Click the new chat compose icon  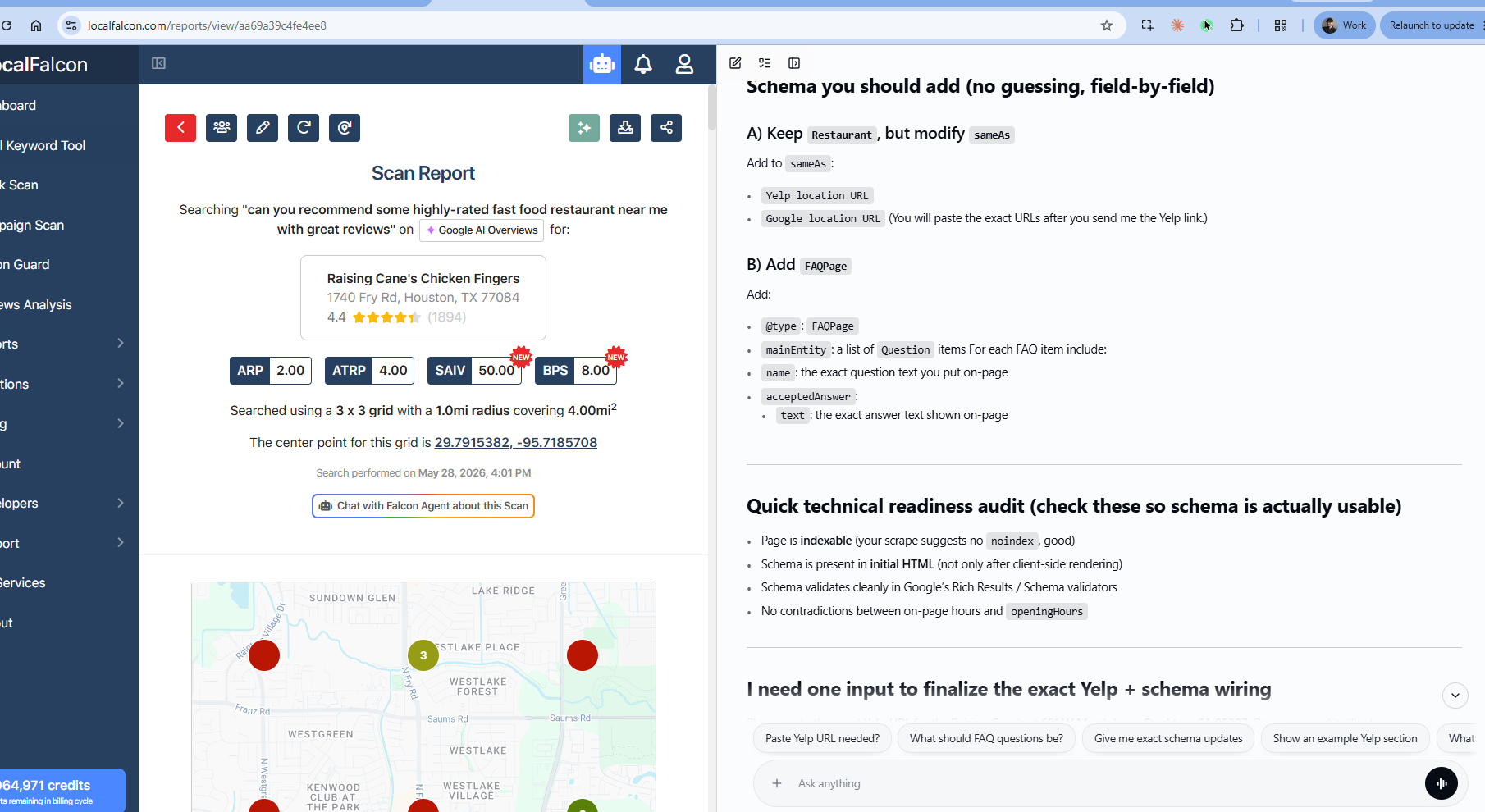(x=735, y=63)
